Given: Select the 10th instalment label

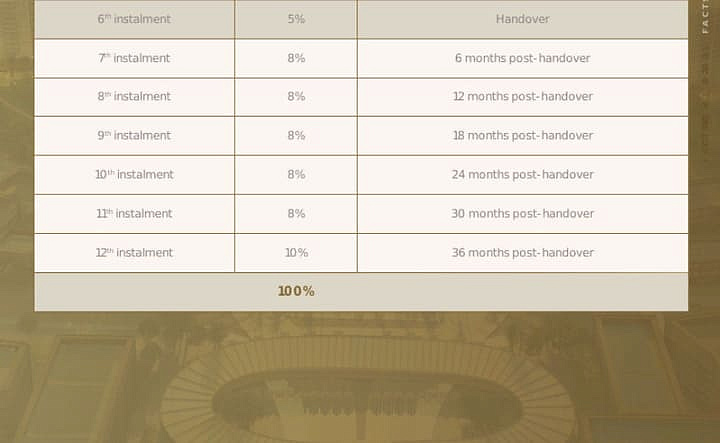Looking at the screenshot, I should point(134,174).
